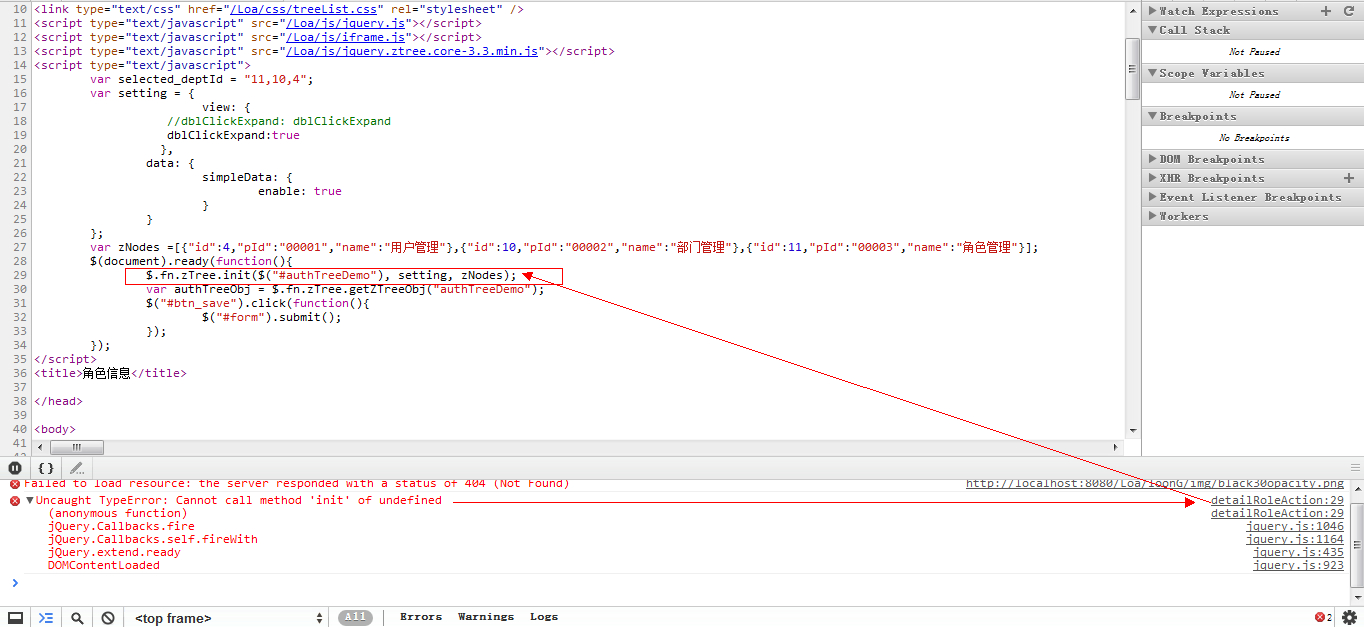Open the black30opacity.png resource URL

1155,484
